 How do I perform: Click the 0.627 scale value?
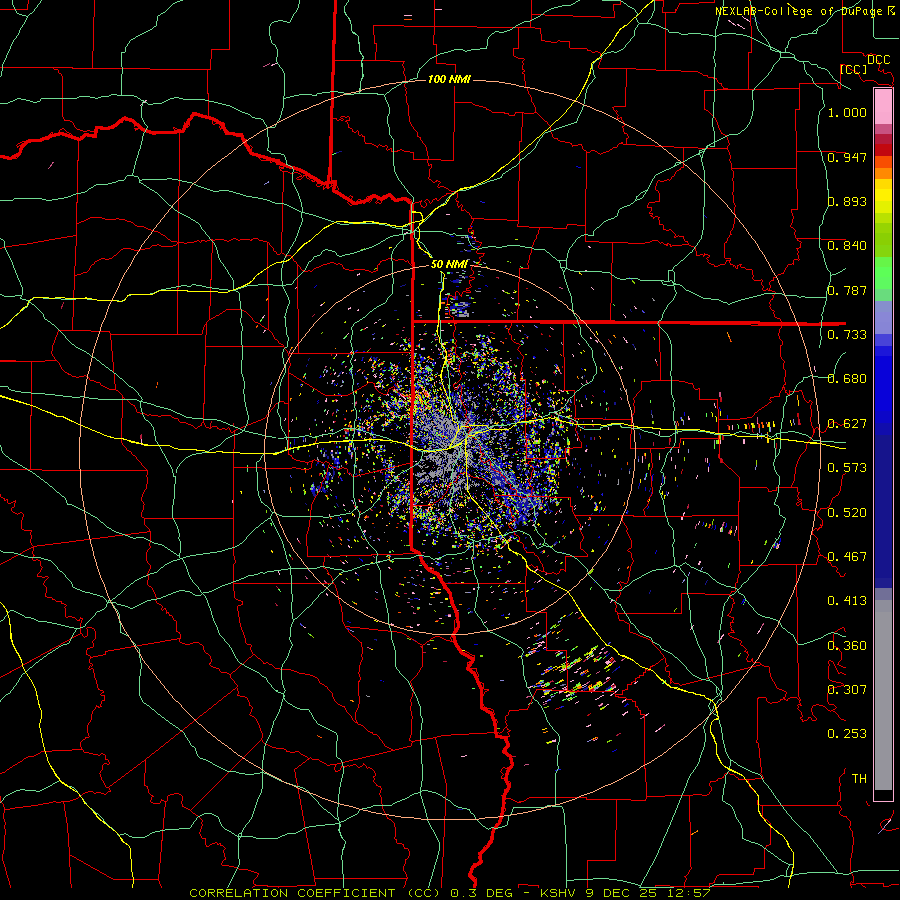click(847, 424)
